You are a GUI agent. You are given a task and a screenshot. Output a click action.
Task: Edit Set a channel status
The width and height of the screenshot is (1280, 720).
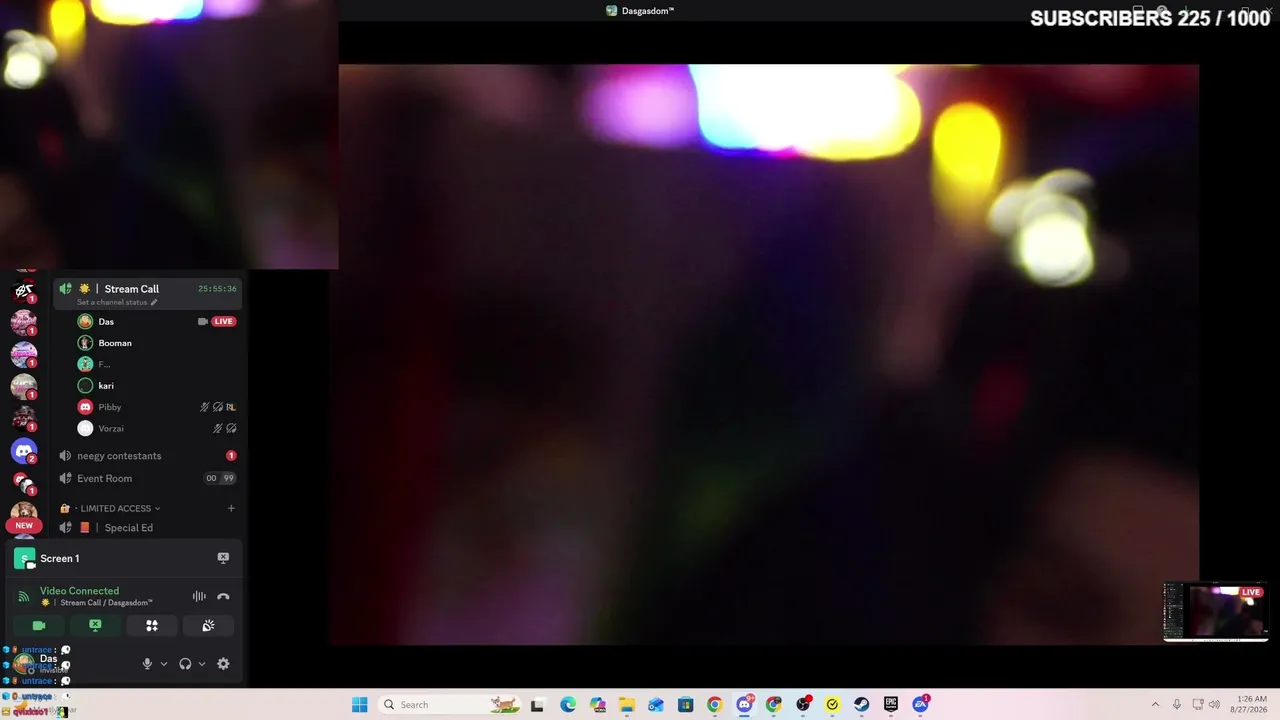click(117, 302)
